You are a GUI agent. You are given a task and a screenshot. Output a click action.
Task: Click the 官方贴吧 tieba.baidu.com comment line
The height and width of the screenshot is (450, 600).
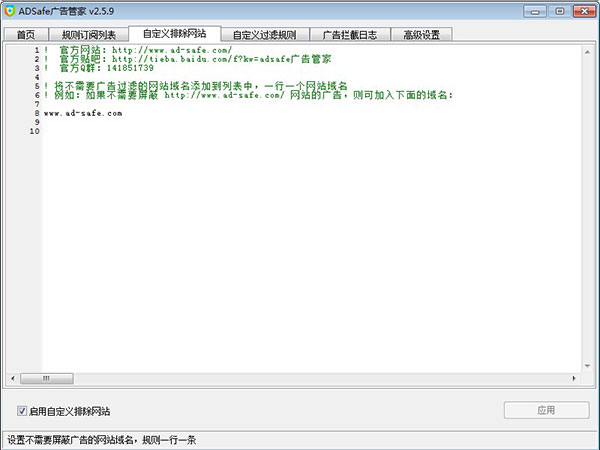pos(180,59)
